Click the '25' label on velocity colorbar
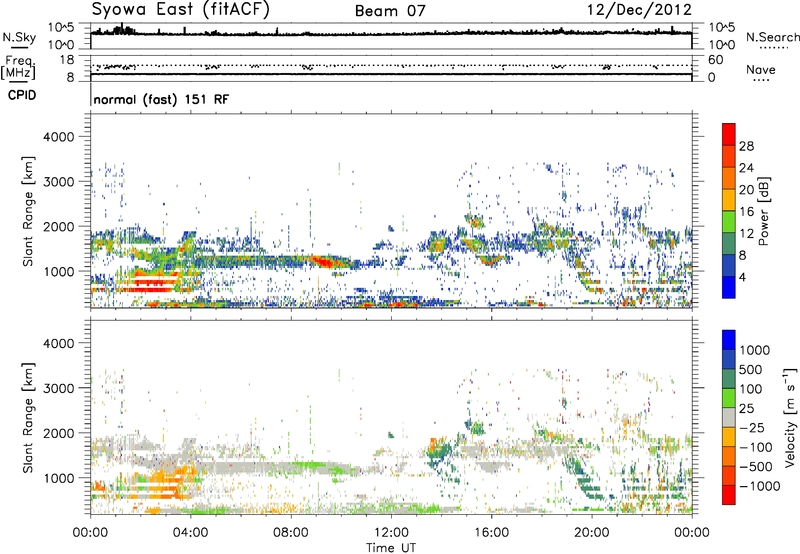The width and height of the screenshot is (800, 554). (x=747, y=408)
